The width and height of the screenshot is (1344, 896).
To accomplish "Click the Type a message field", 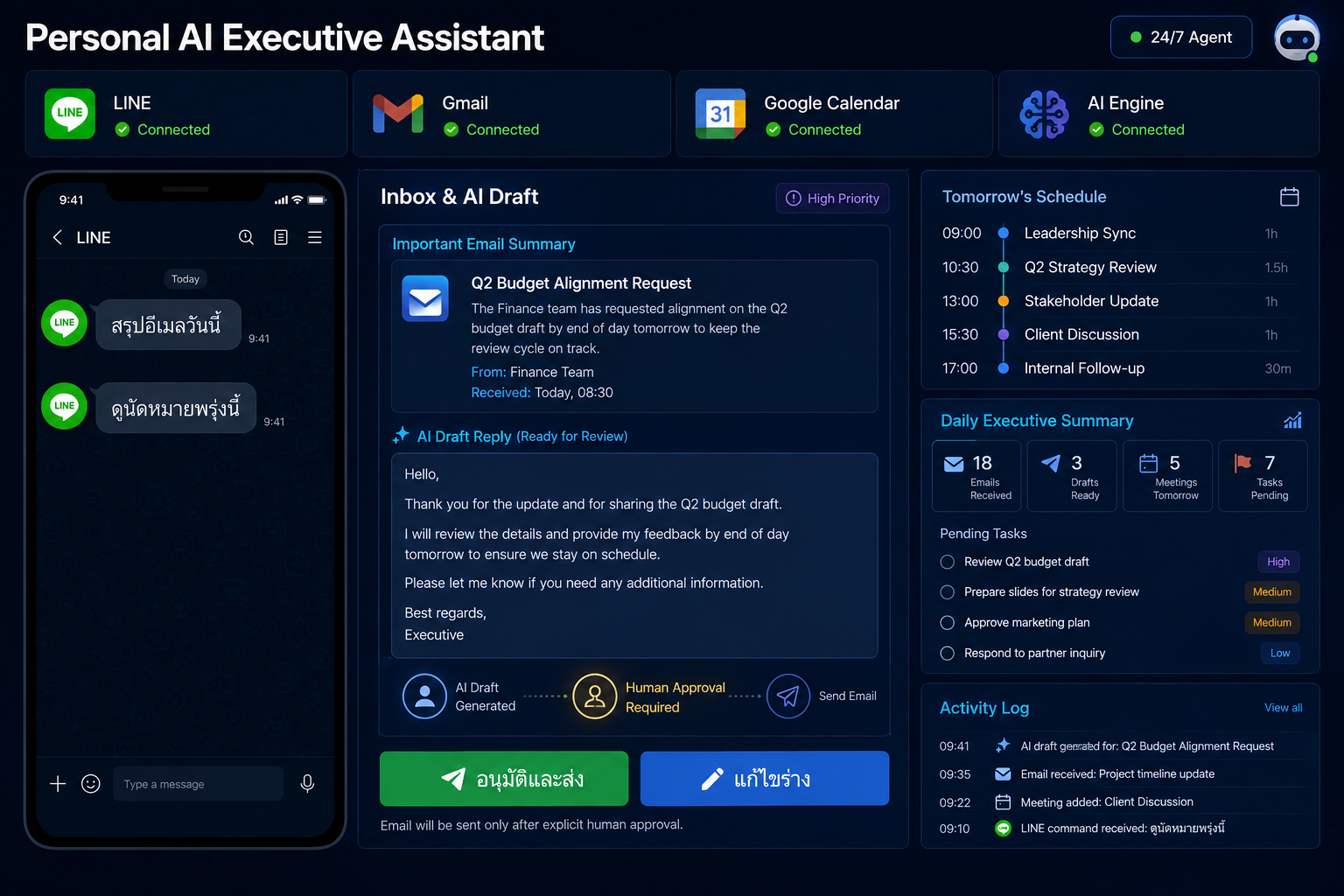I will [x=199, y=784].
